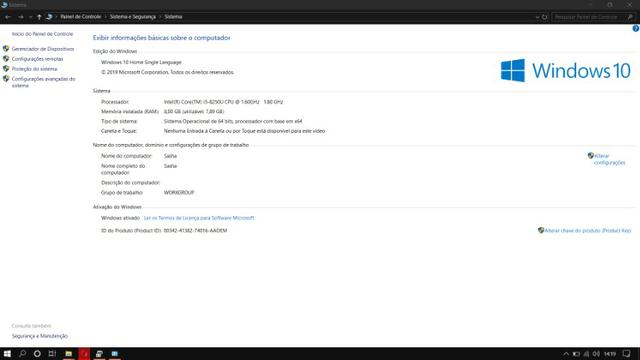Open File Explorer from taskbar
Screen dimensions: 640x360
click(69, 354)
